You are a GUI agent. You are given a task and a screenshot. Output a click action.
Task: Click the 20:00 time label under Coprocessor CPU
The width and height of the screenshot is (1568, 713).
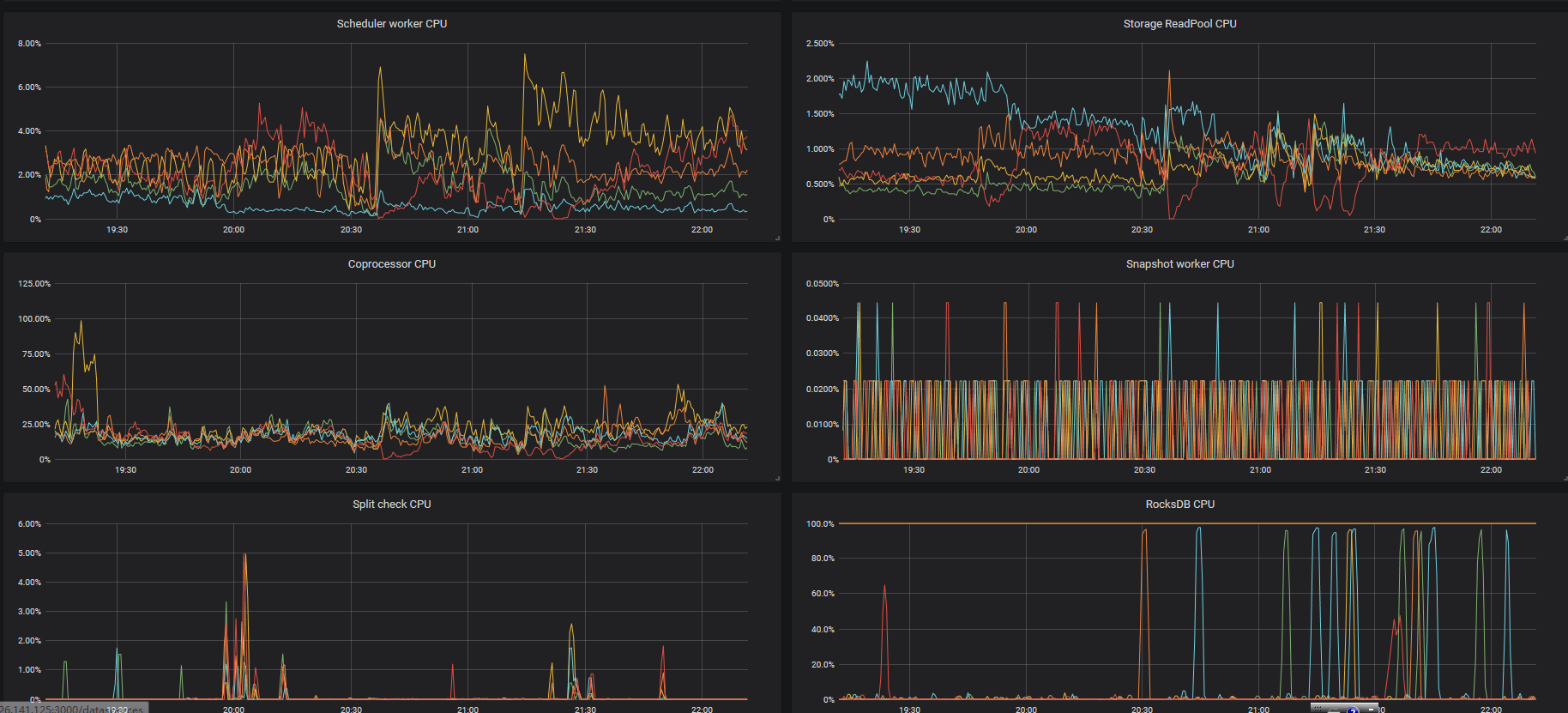[240, 470]
